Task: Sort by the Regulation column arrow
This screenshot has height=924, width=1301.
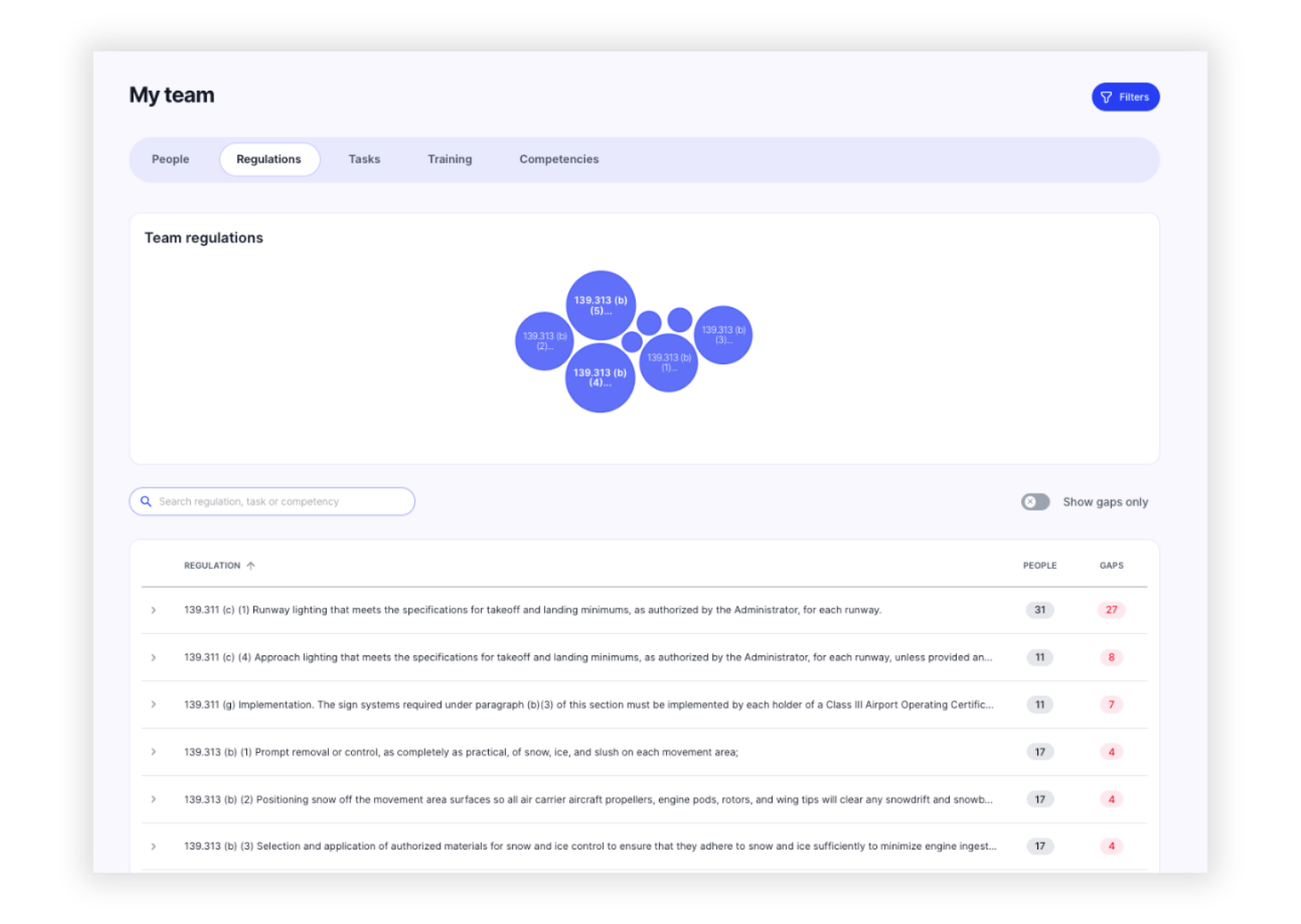Action: [251, 566]
